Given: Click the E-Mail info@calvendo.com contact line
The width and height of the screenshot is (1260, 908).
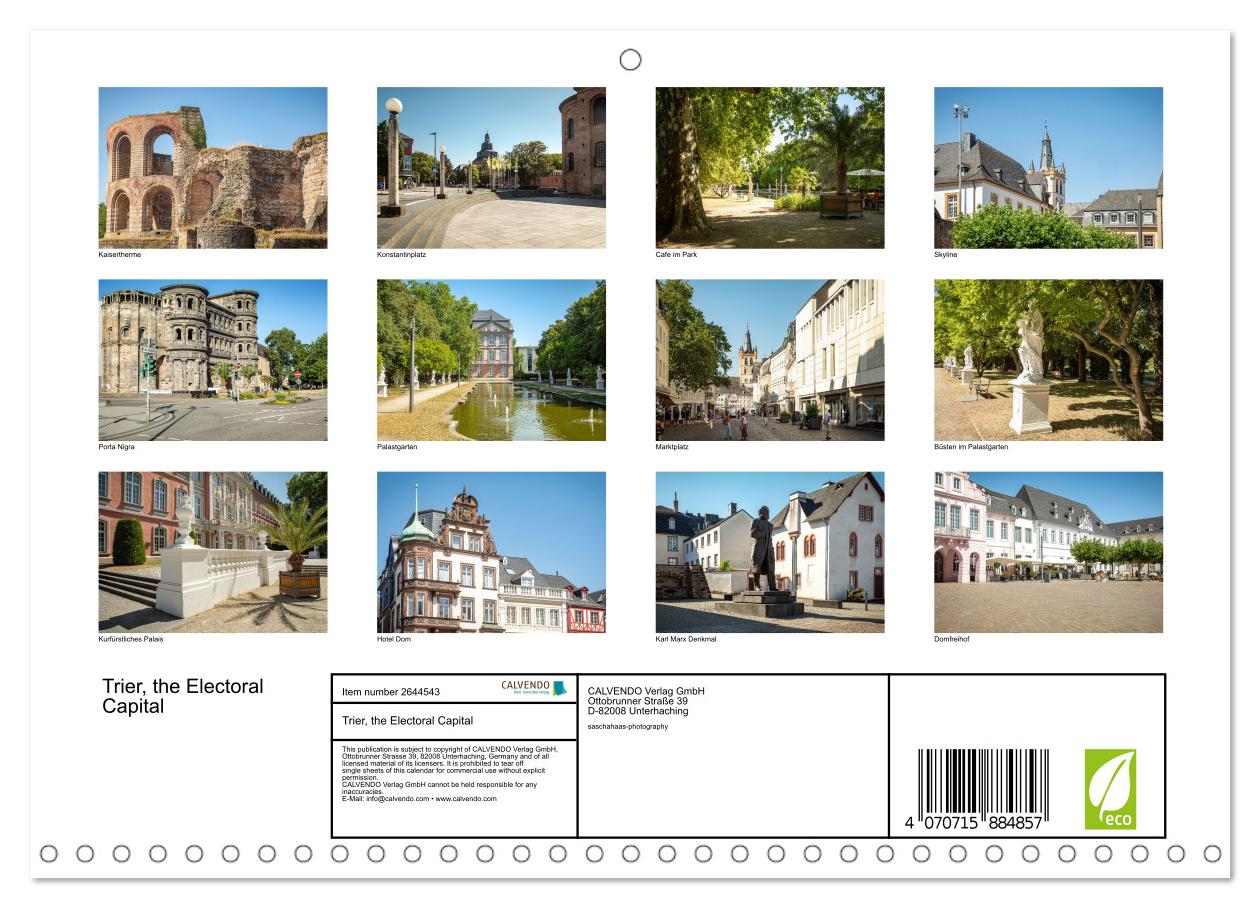Looking at the screenshot, I should point(419,799).
